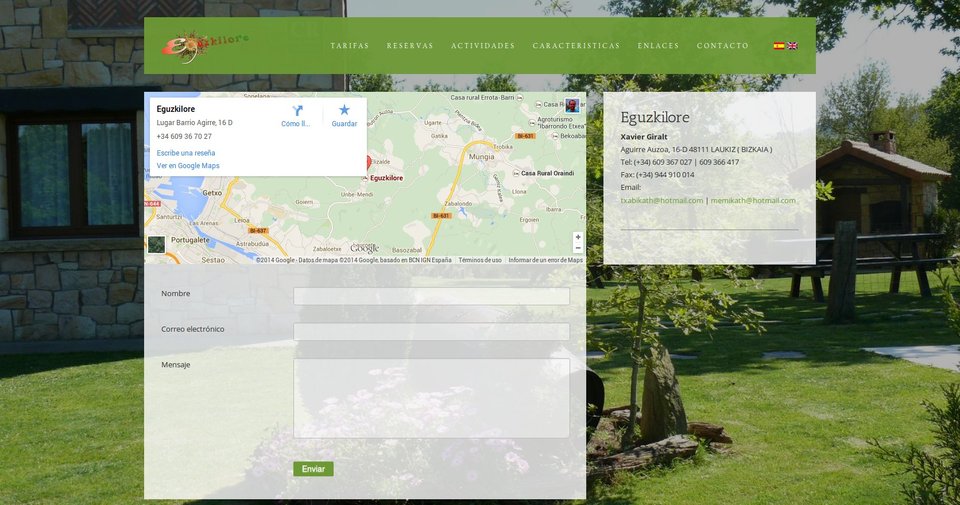Open the Tarifas menu item
Image resolution: width=960 pixels, height=505 pixels.
click(x=349, y=46)
